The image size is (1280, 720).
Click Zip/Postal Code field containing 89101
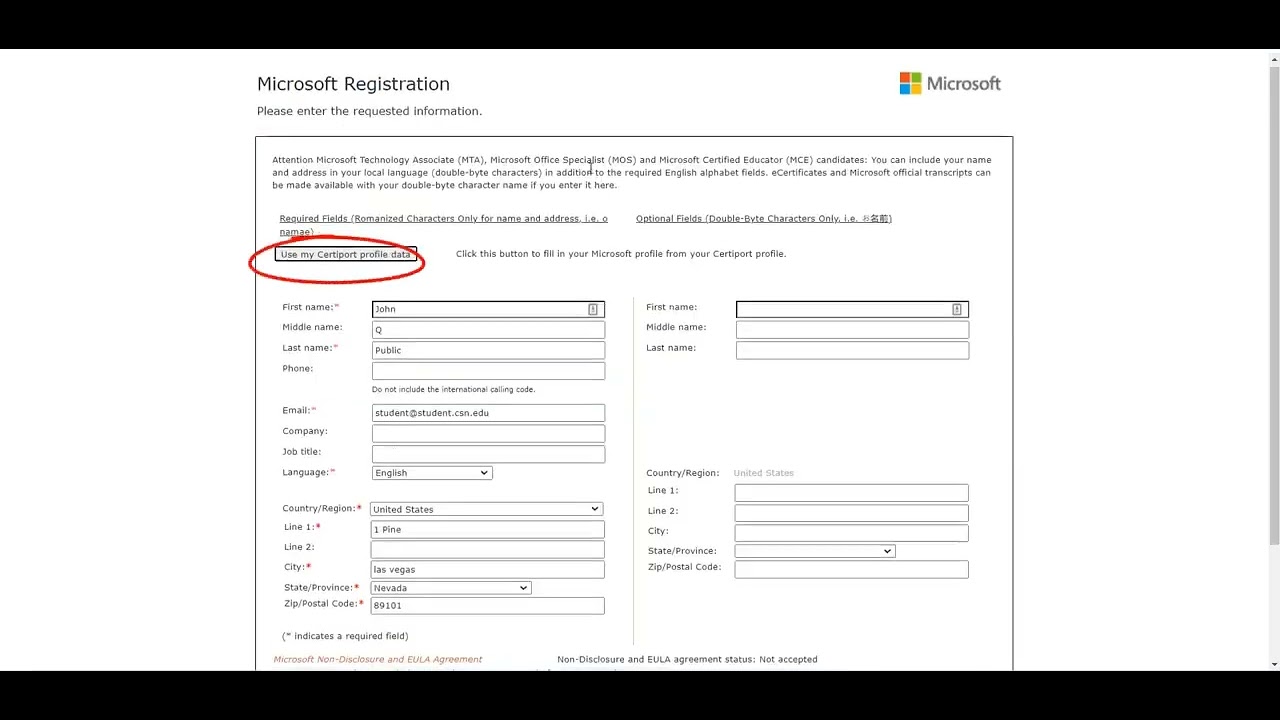coord(488,605)
